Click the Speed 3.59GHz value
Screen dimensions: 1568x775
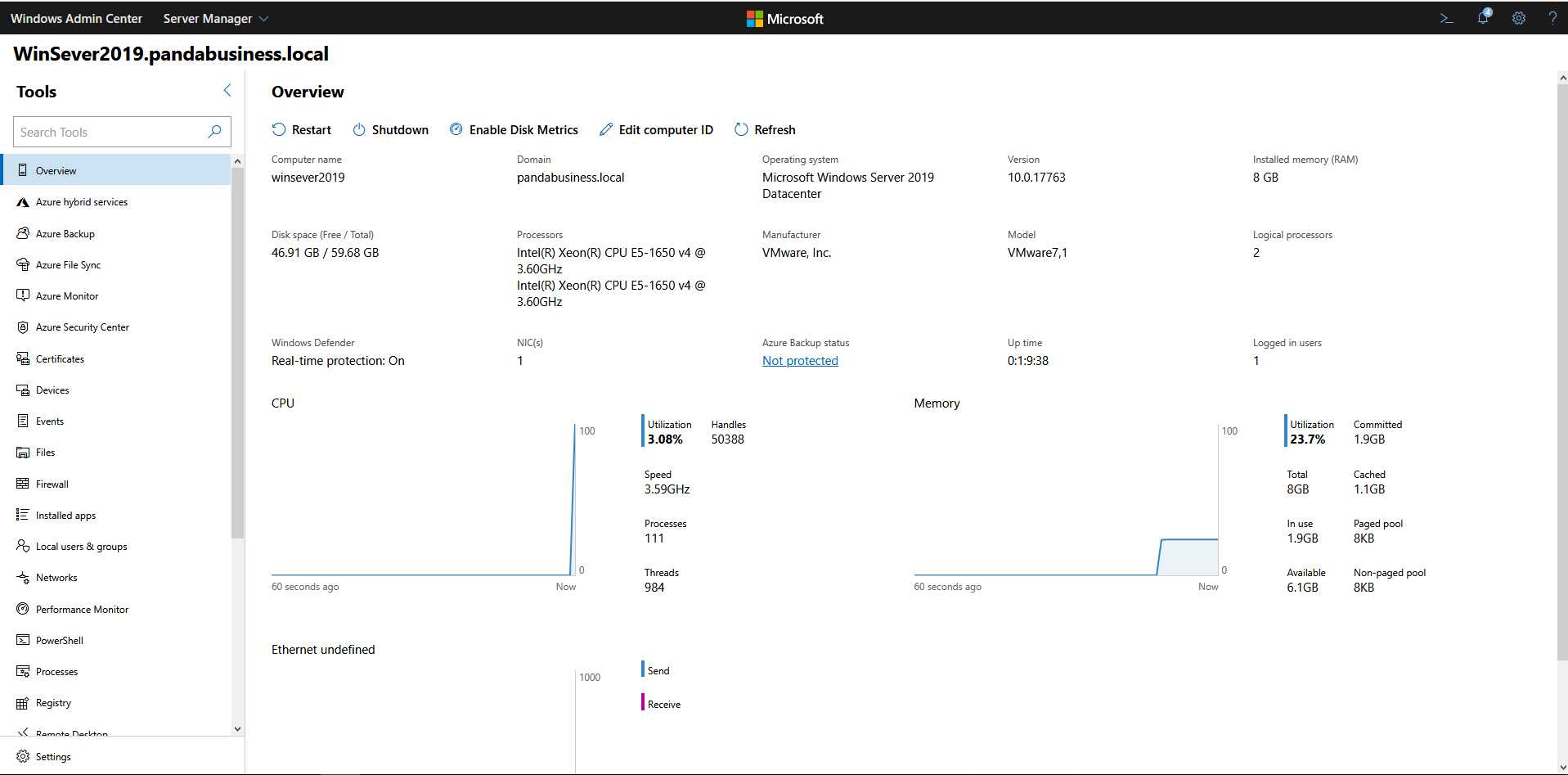pyautogui.click(x=667, y=489)
